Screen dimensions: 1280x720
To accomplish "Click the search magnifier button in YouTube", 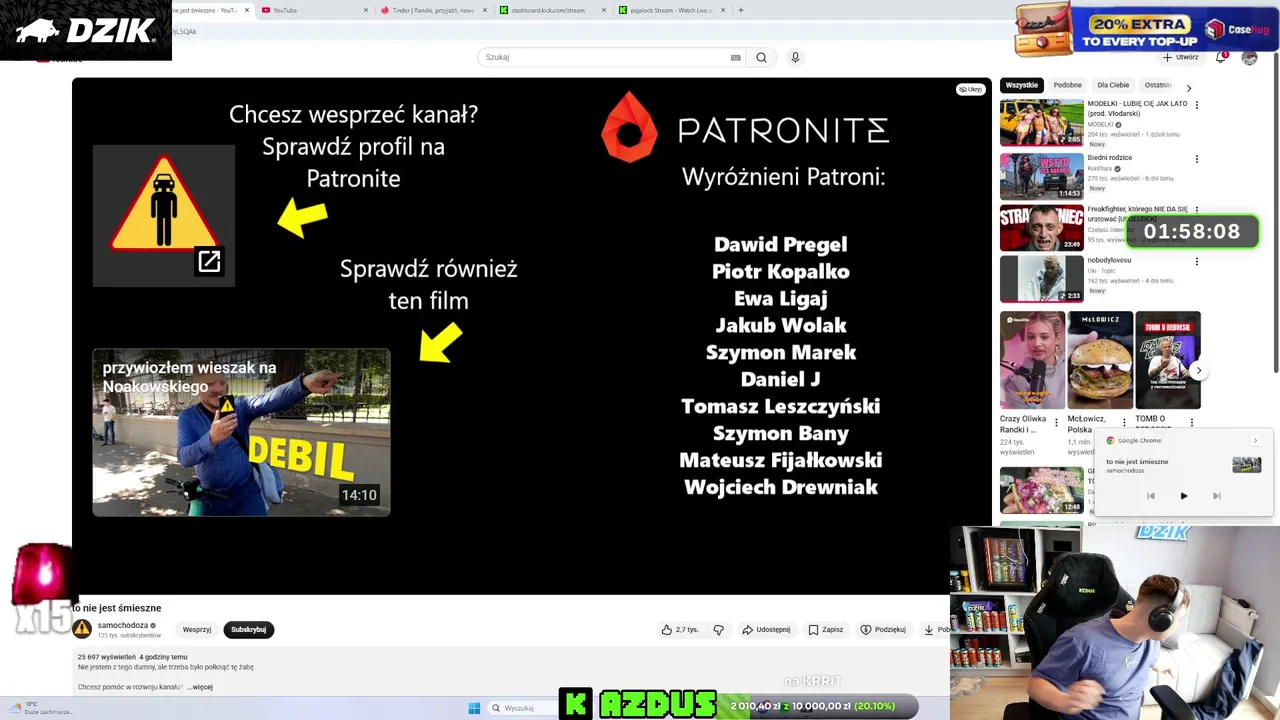I will [761, 57].
